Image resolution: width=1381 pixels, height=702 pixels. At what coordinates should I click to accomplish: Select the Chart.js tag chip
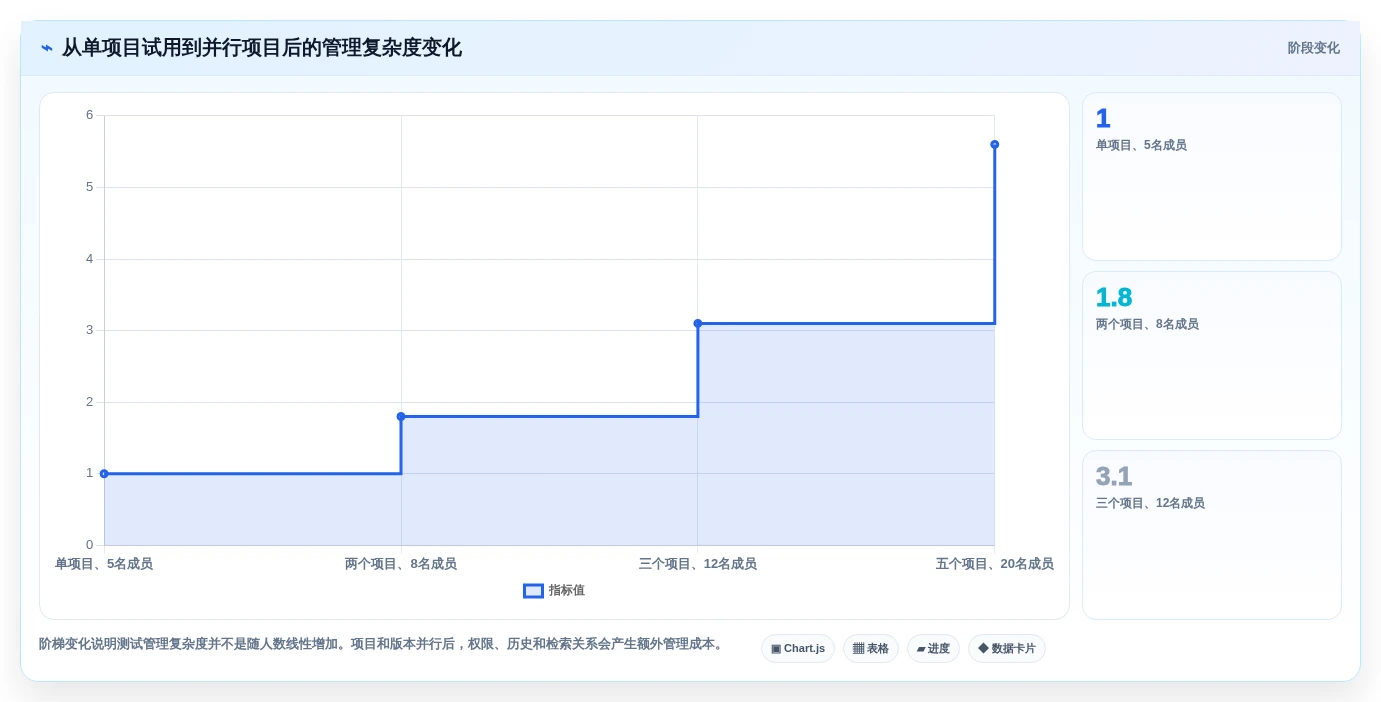click(x=798, y=649)
